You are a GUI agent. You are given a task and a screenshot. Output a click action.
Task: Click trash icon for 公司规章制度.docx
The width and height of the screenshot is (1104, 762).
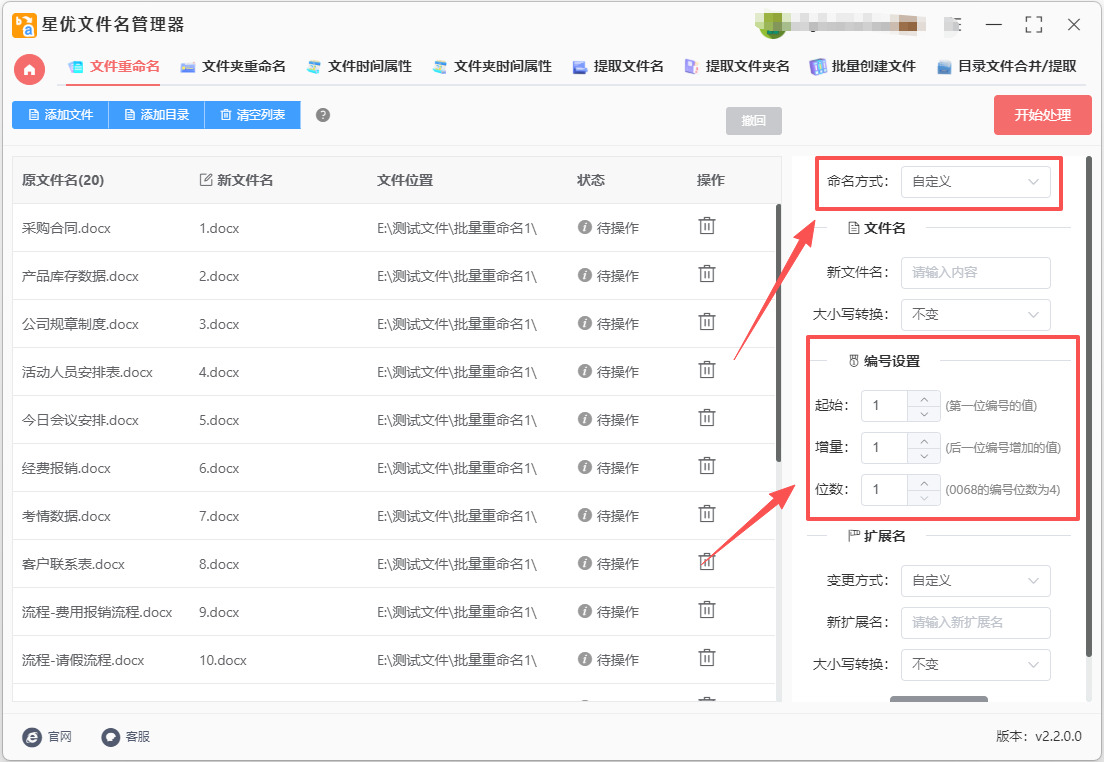coord(706,322)
